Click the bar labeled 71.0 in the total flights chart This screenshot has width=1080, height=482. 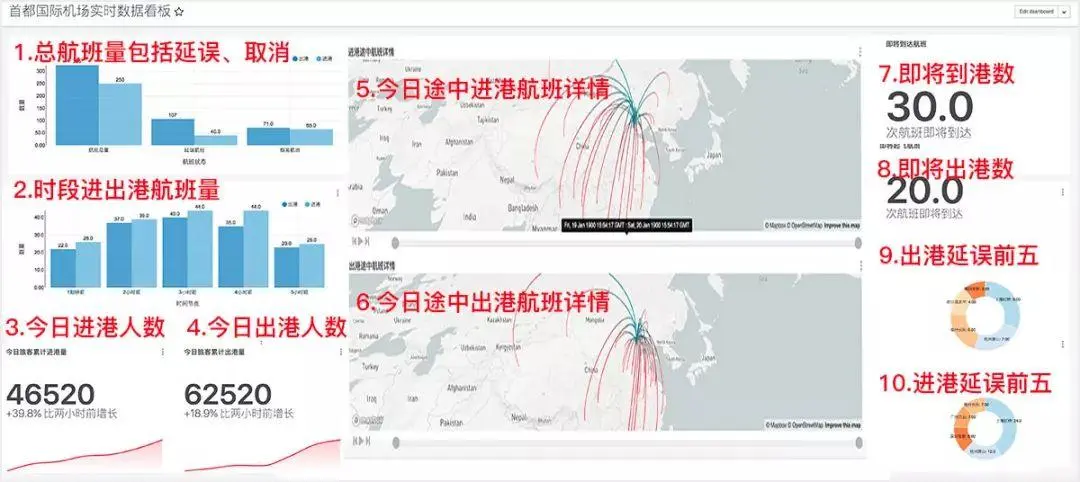pos(268,136)
